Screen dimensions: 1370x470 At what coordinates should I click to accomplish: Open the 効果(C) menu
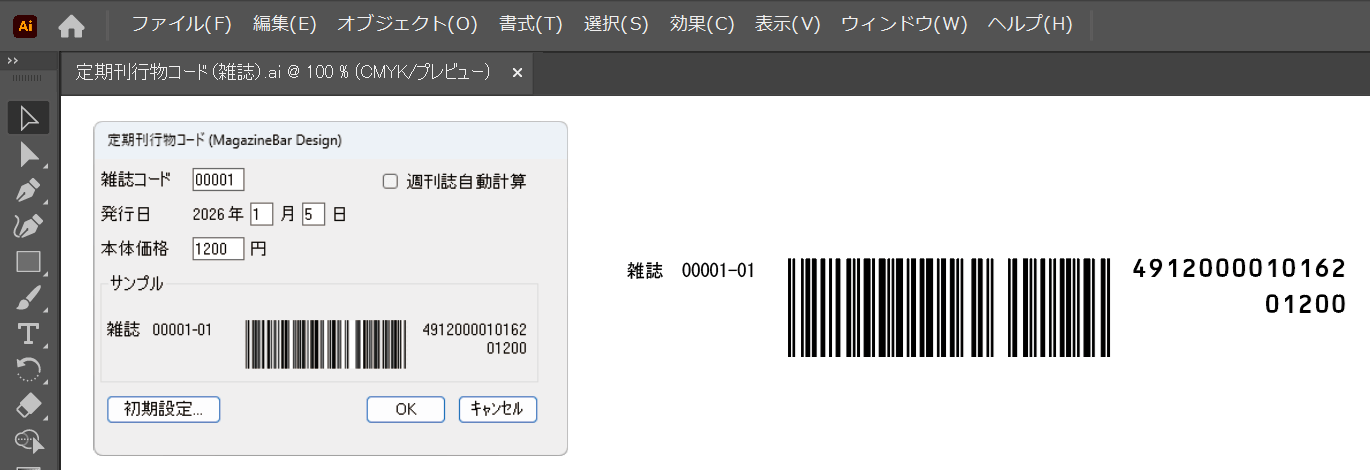[702, 24]
